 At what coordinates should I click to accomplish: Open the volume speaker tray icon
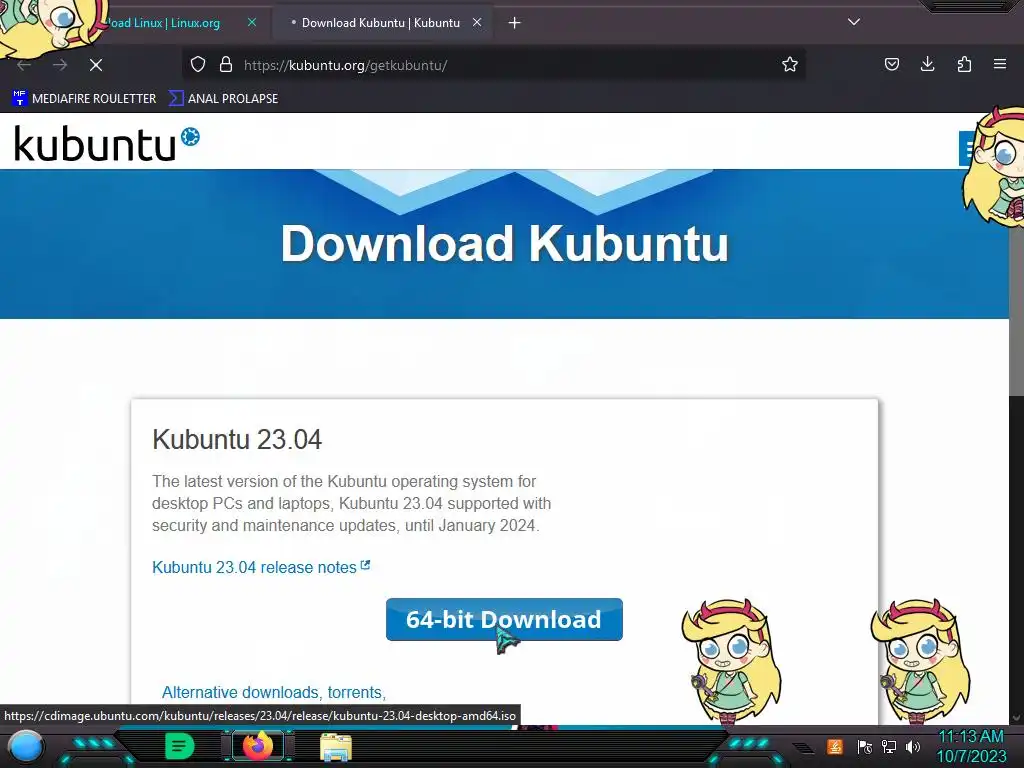[x=913, y=746]
